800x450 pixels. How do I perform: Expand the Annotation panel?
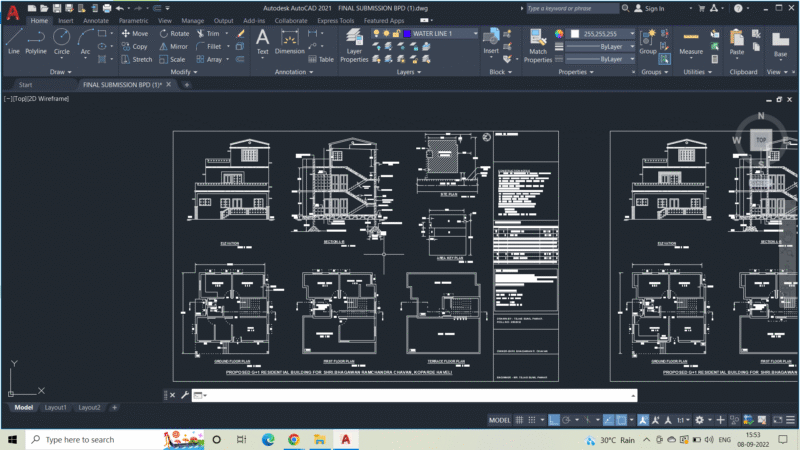pyautogui.click(x=294, y=72)
